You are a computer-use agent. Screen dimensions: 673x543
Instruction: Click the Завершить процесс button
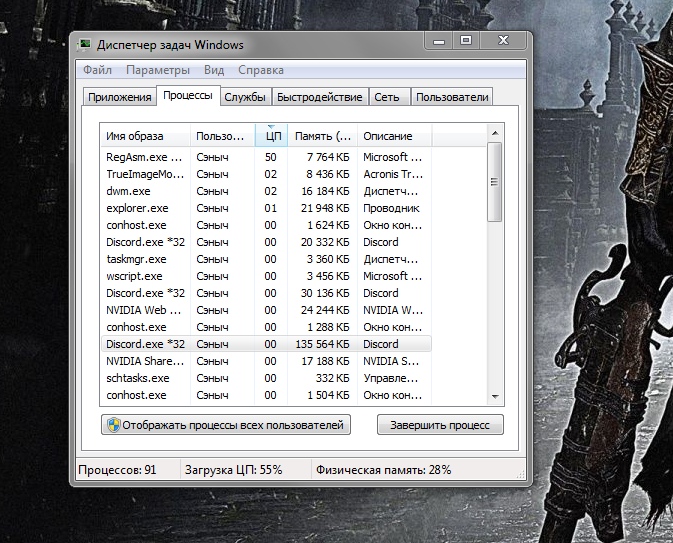point(440,425)
